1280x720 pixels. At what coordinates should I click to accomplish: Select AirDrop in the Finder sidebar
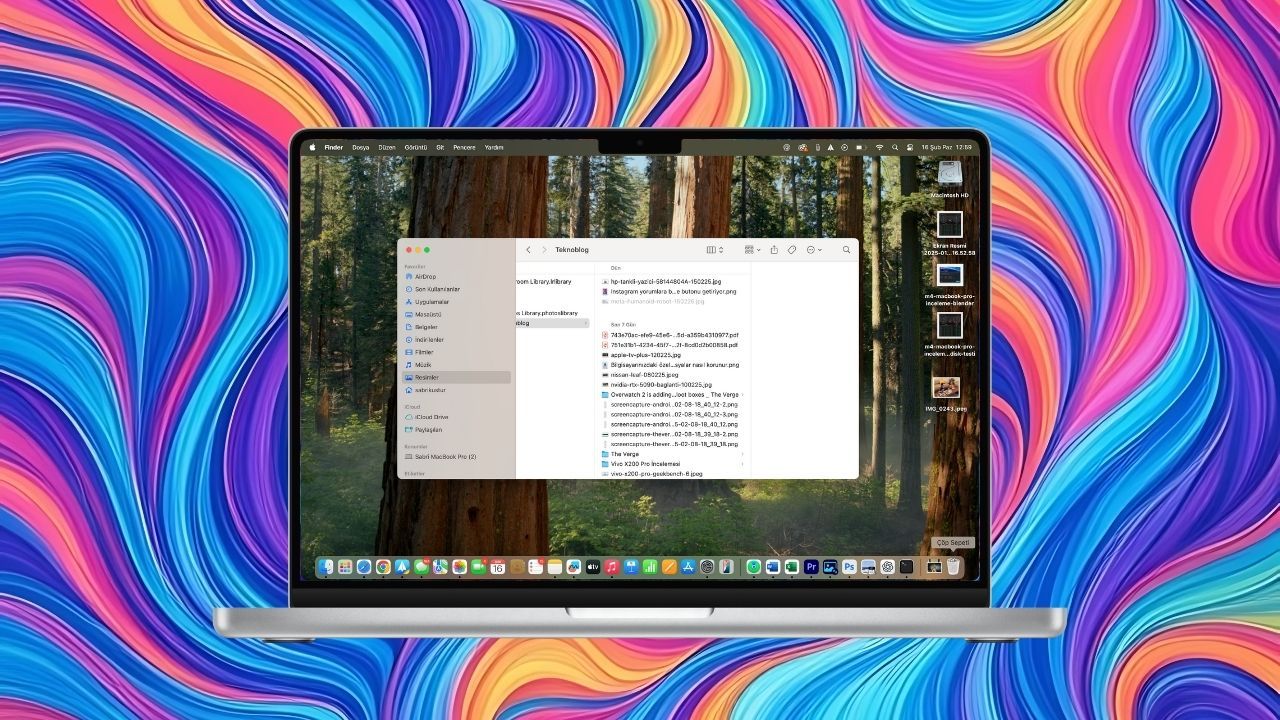coord(427,276)
